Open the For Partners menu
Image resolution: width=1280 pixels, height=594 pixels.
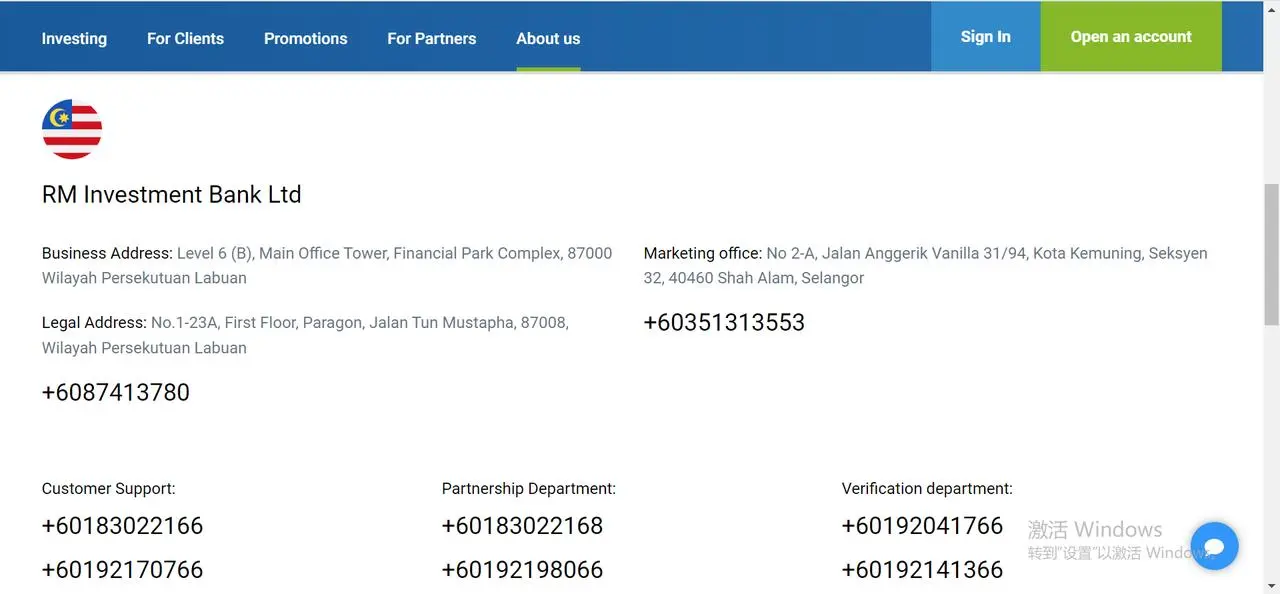[x=432, y=39]
